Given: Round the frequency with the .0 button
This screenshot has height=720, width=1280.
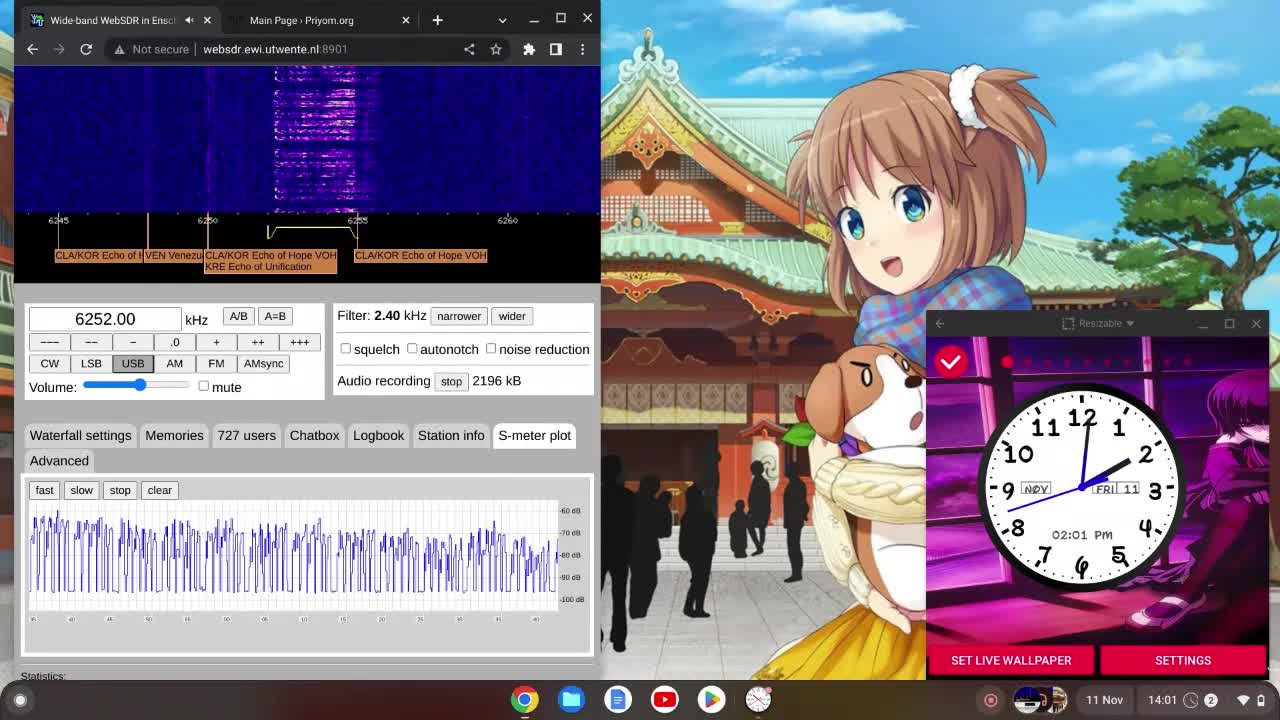Looking at the screenshot, I should [174, 342].
